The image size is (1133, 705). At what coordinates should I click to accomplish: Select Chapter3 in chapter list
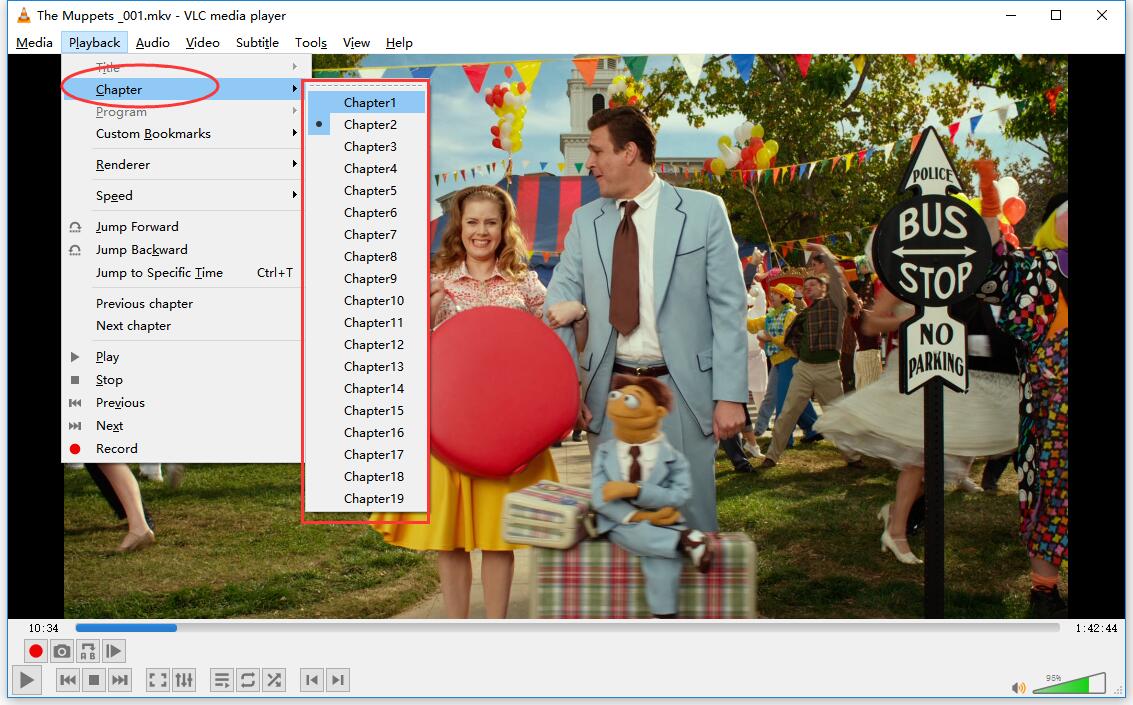(366, 147)
